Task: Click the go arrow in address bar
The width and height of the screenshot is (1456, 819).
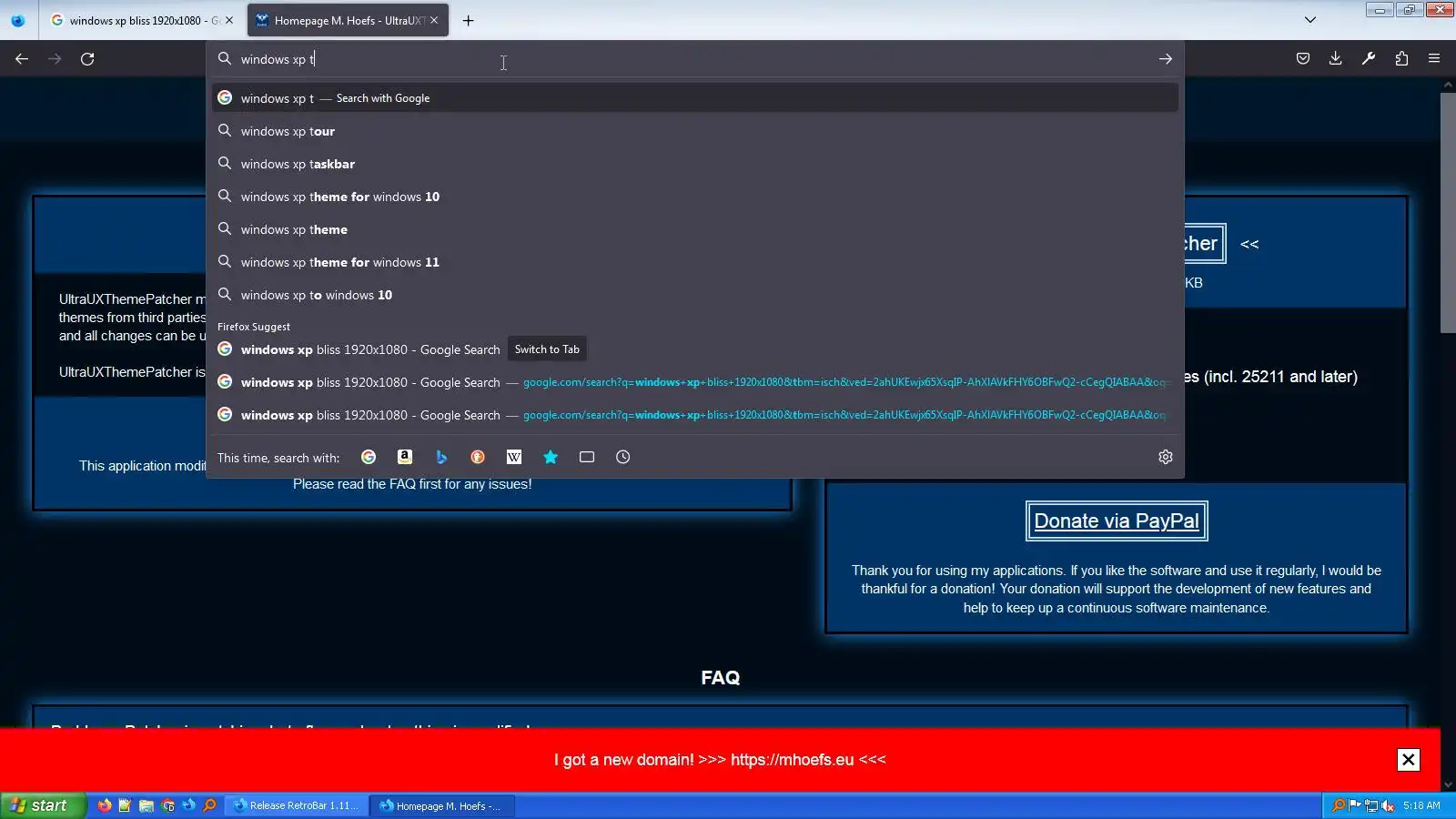Action: (x=1166, y=59)
